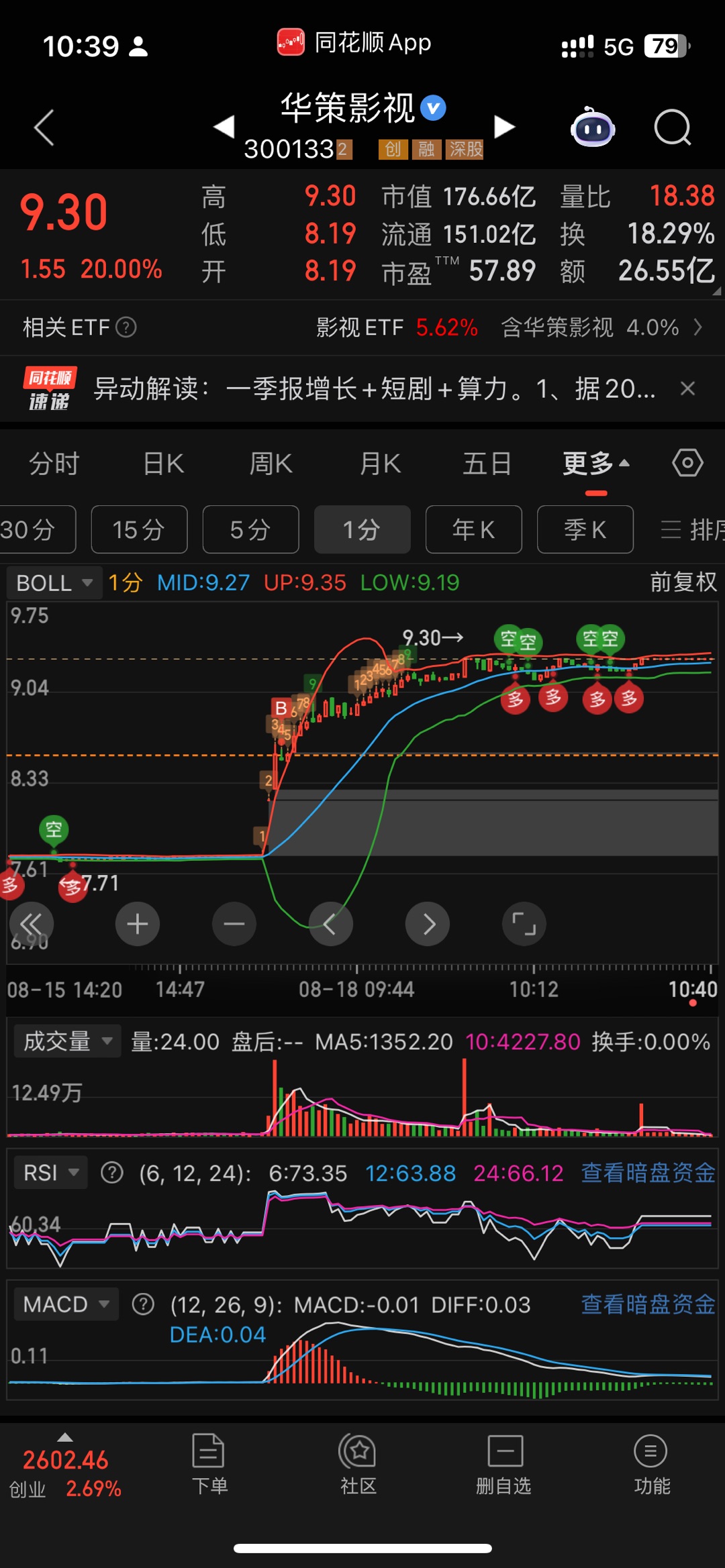Viewport: 725px width, 1568px height.
Task: Open 同花顺速递 logo in news banner
Action: (50, 388)
